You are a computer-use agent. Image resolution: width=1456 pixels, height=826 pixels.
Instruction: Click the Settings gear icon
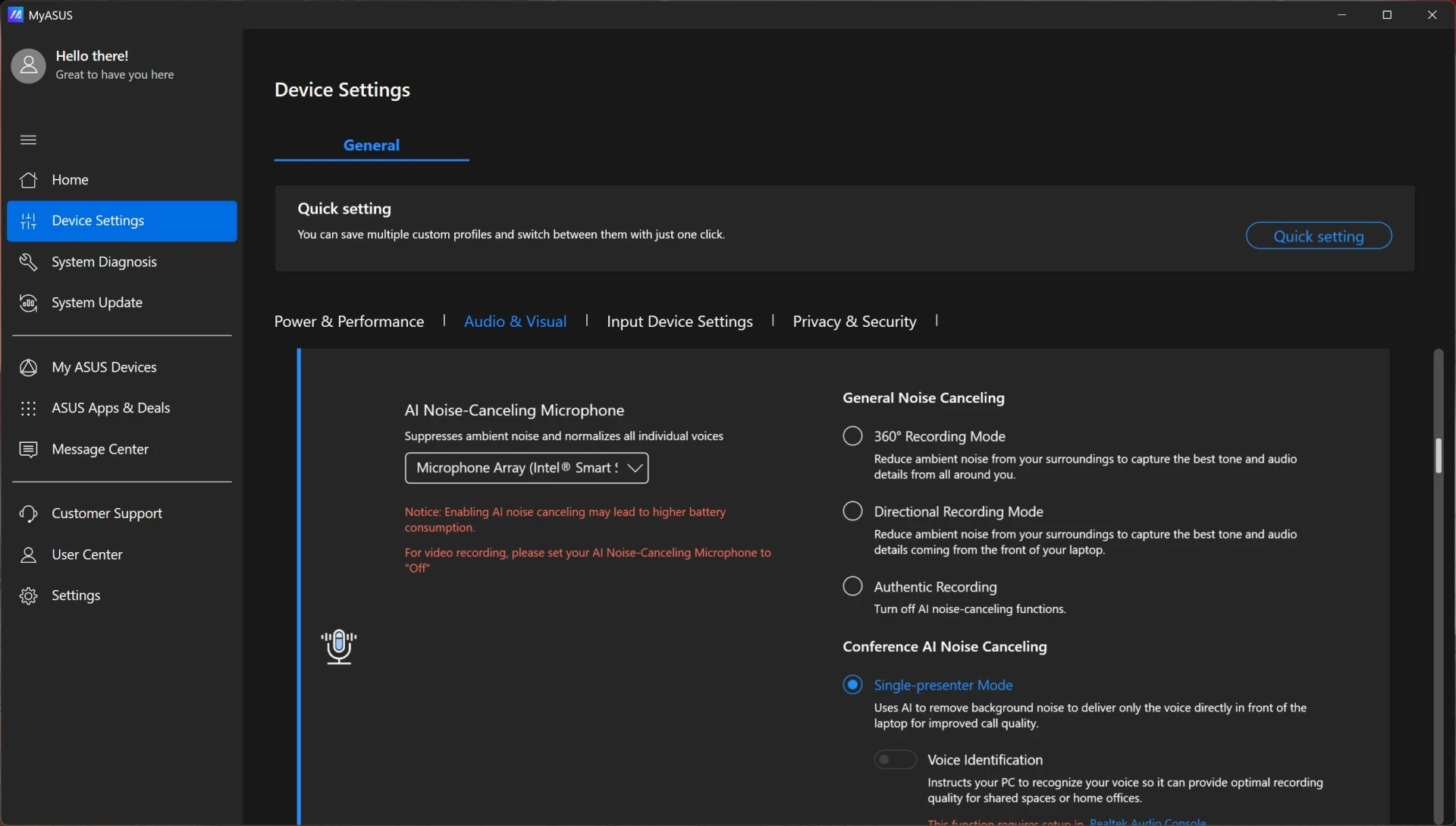(28, 595)
